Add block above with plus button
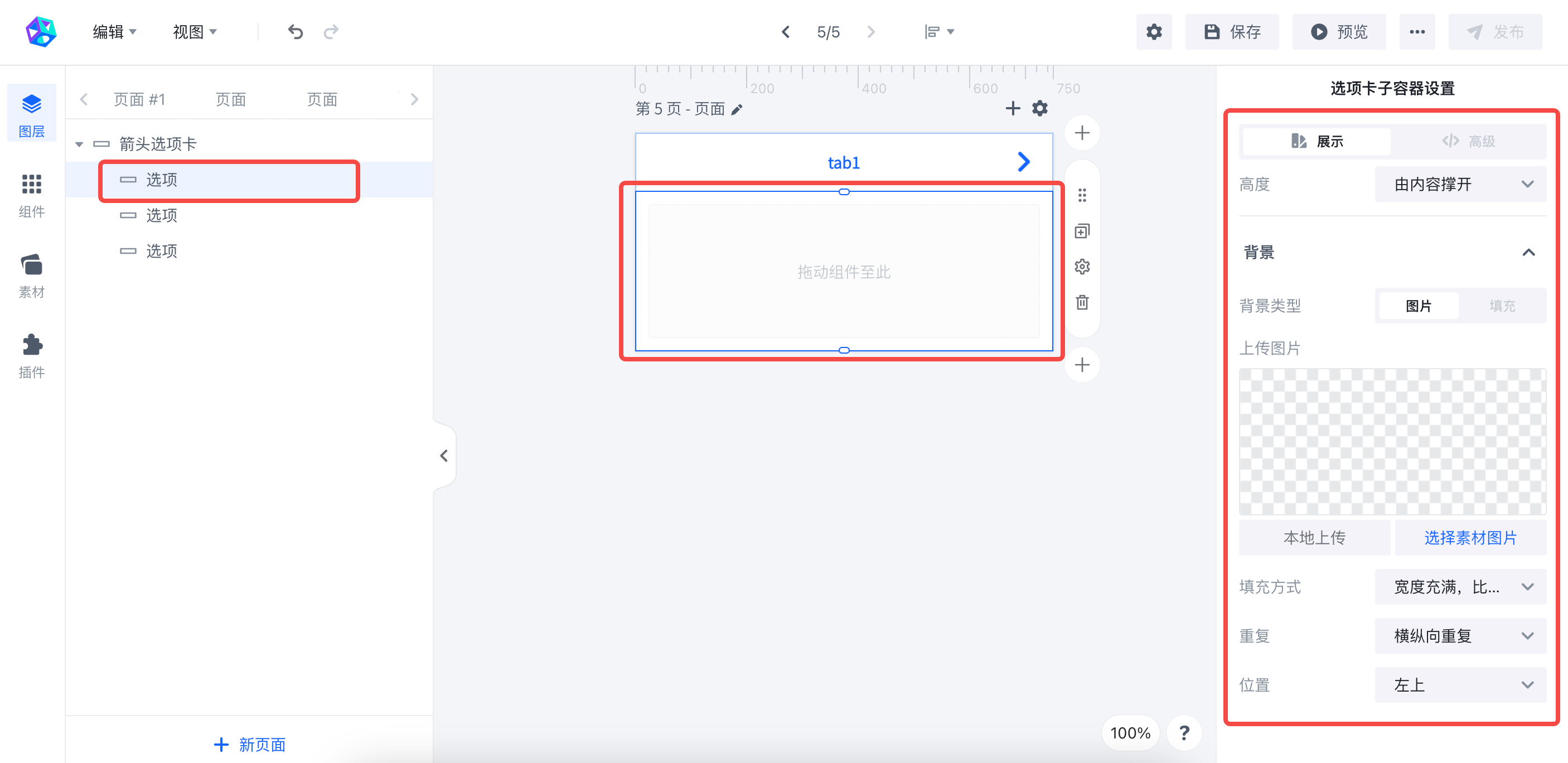This screenshot has width=1568, height=763. tap(1082, 132)
